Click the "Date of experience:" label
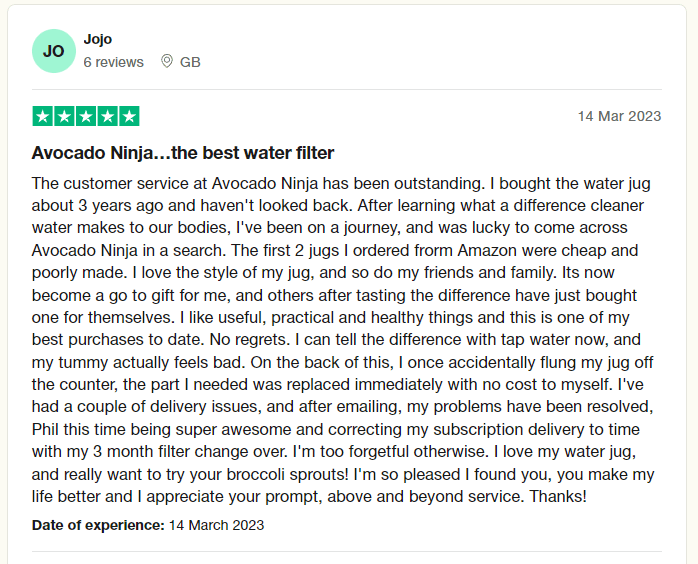Viewport: 698px width, 564px height. (x=98, y=525)
